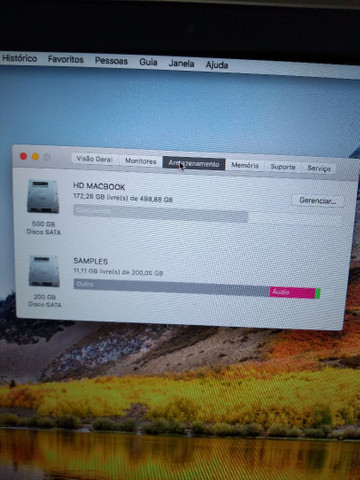Click the red close window button
The width and height of the screenshot is (360, 480).
(23, 156)
